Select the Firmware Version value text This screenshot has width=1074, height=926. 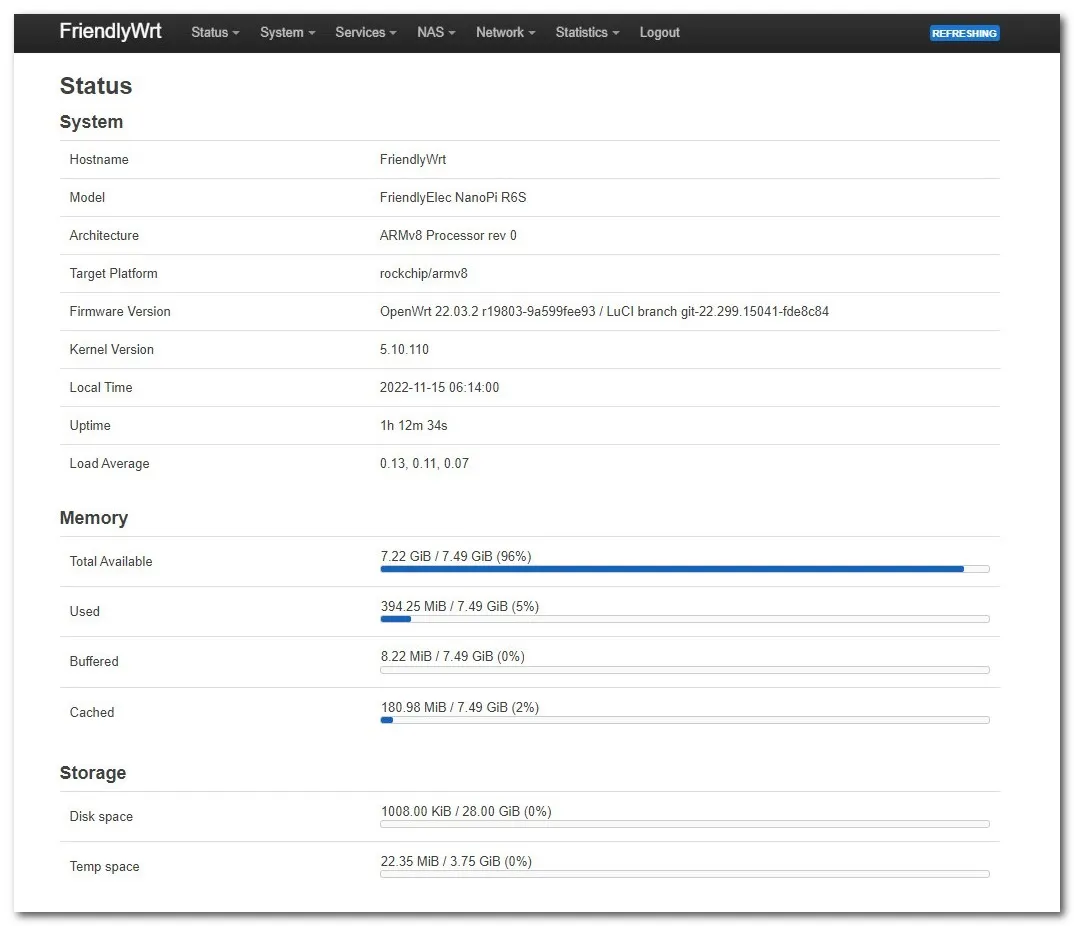click(604, 312)
